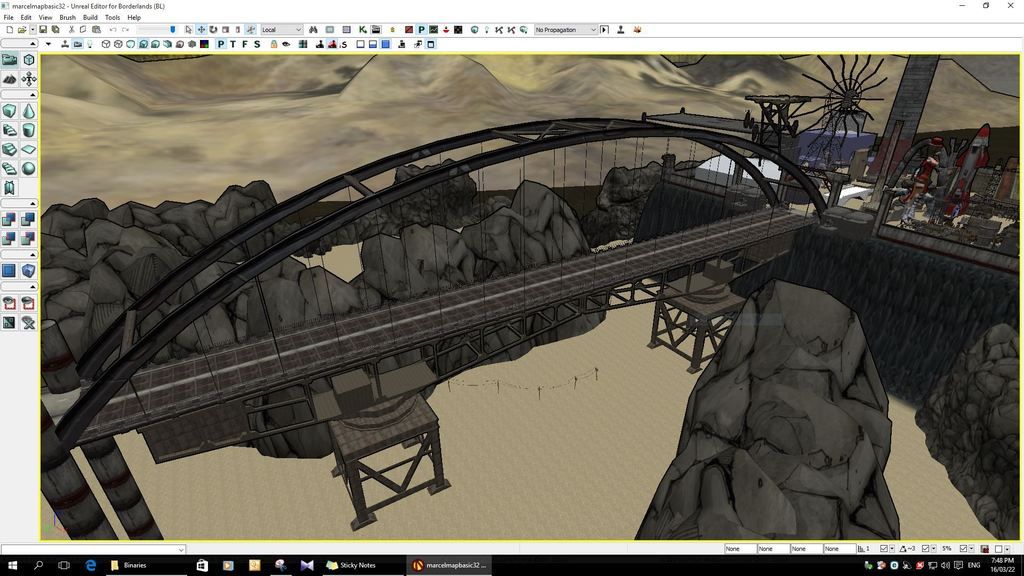Click the Paste clipboard icon
The width and height of the screenshot is (1024, 576).
[96, 29]
